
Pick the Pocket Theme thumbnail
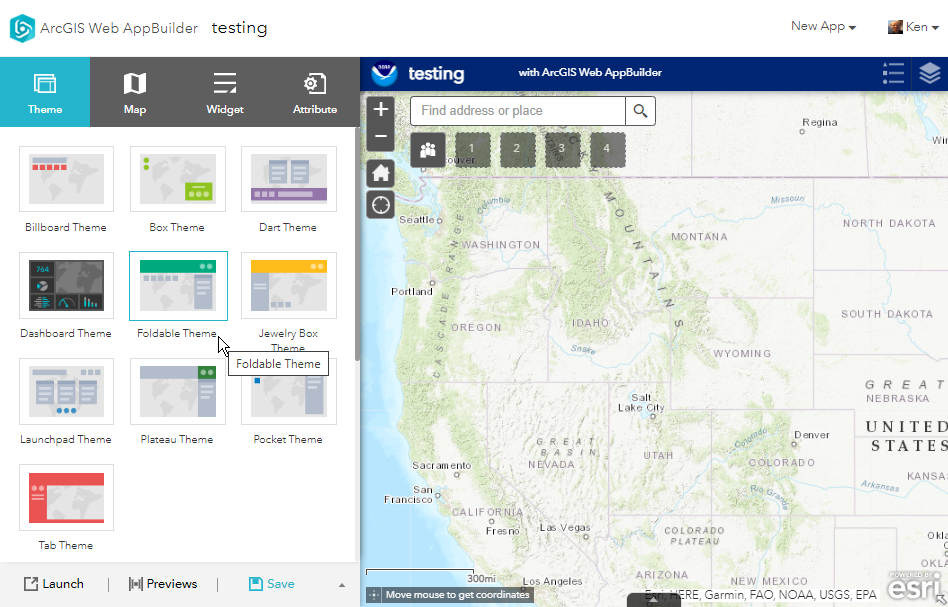point(289,399)
